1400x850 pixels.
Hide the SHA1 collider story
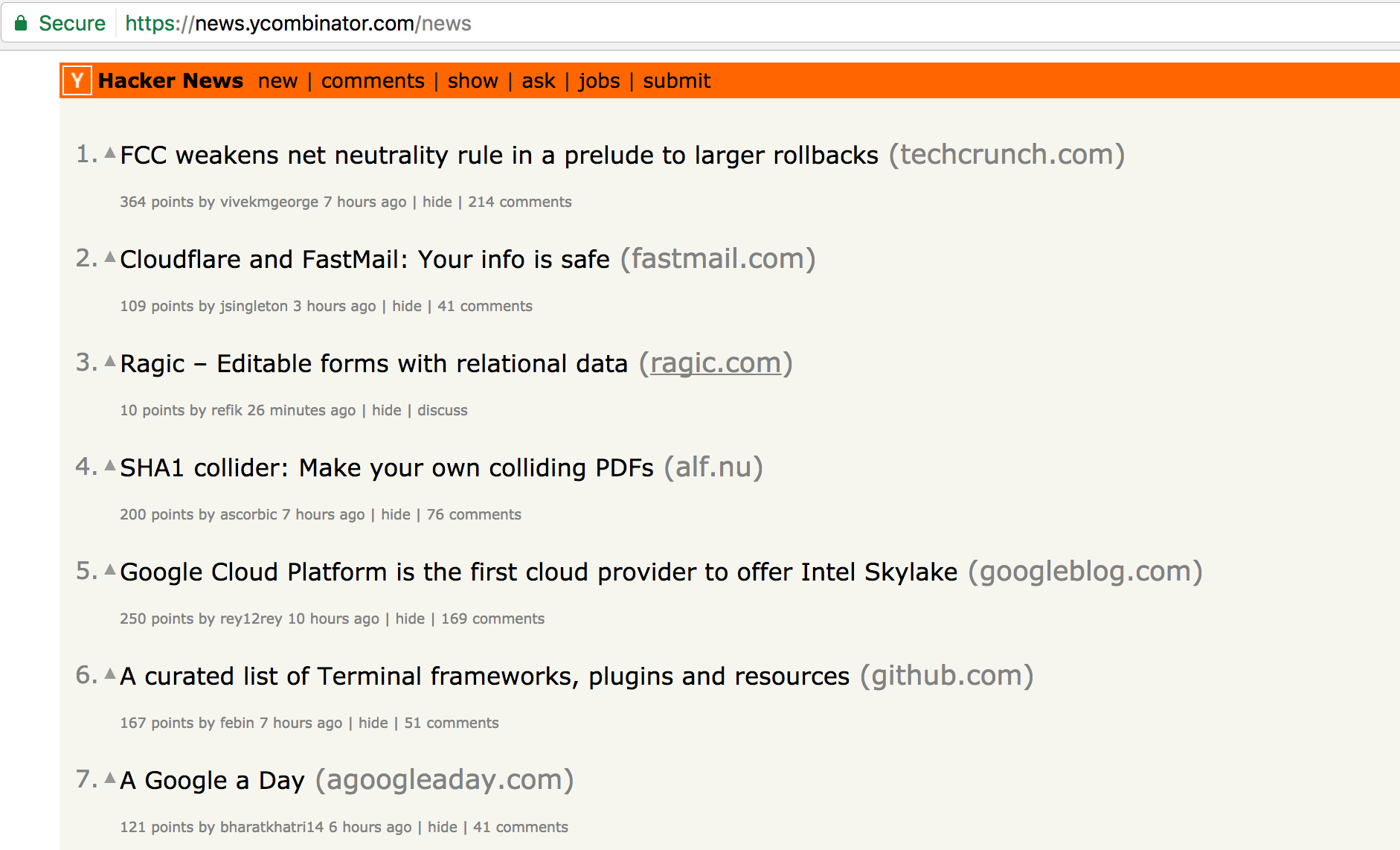tap(396, 514)
